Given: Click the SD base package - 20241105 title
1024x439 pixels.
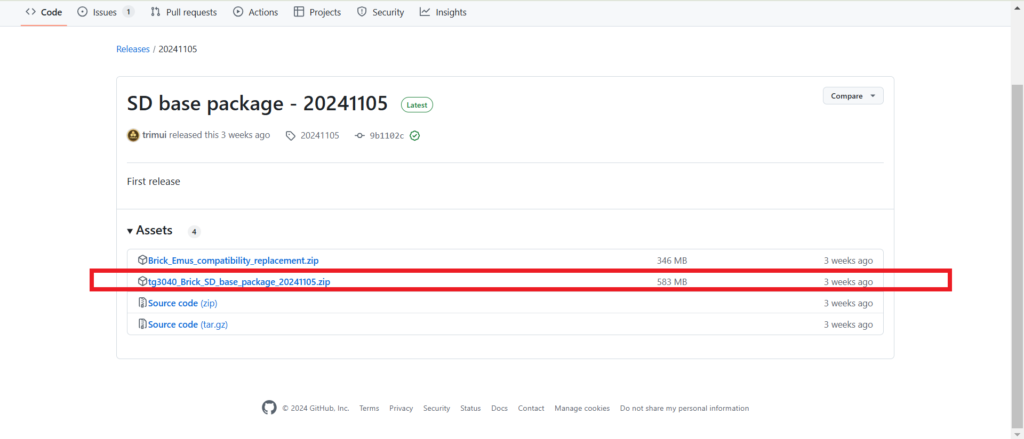Looking at the screenshot, I should click(x=257, y=103).
